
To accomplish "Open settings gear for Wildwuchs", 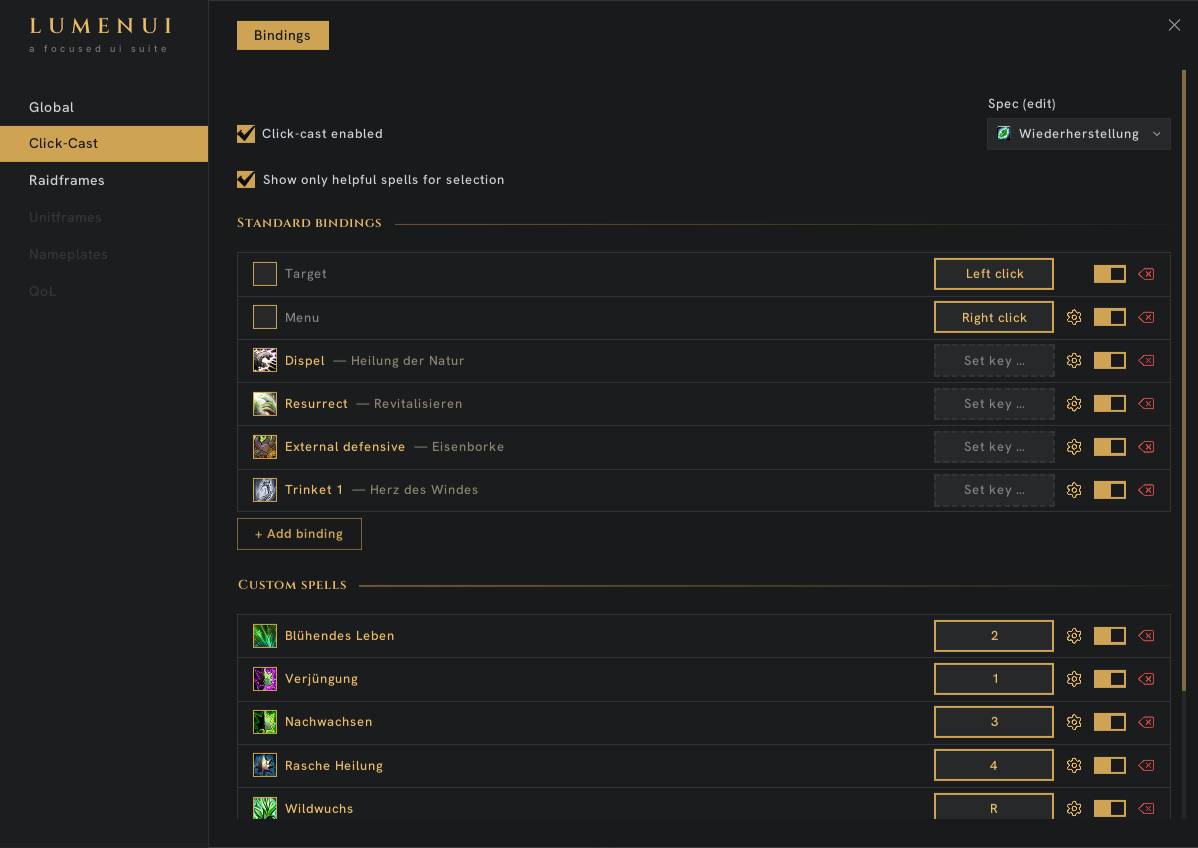I will click(x=1073, y=808).
